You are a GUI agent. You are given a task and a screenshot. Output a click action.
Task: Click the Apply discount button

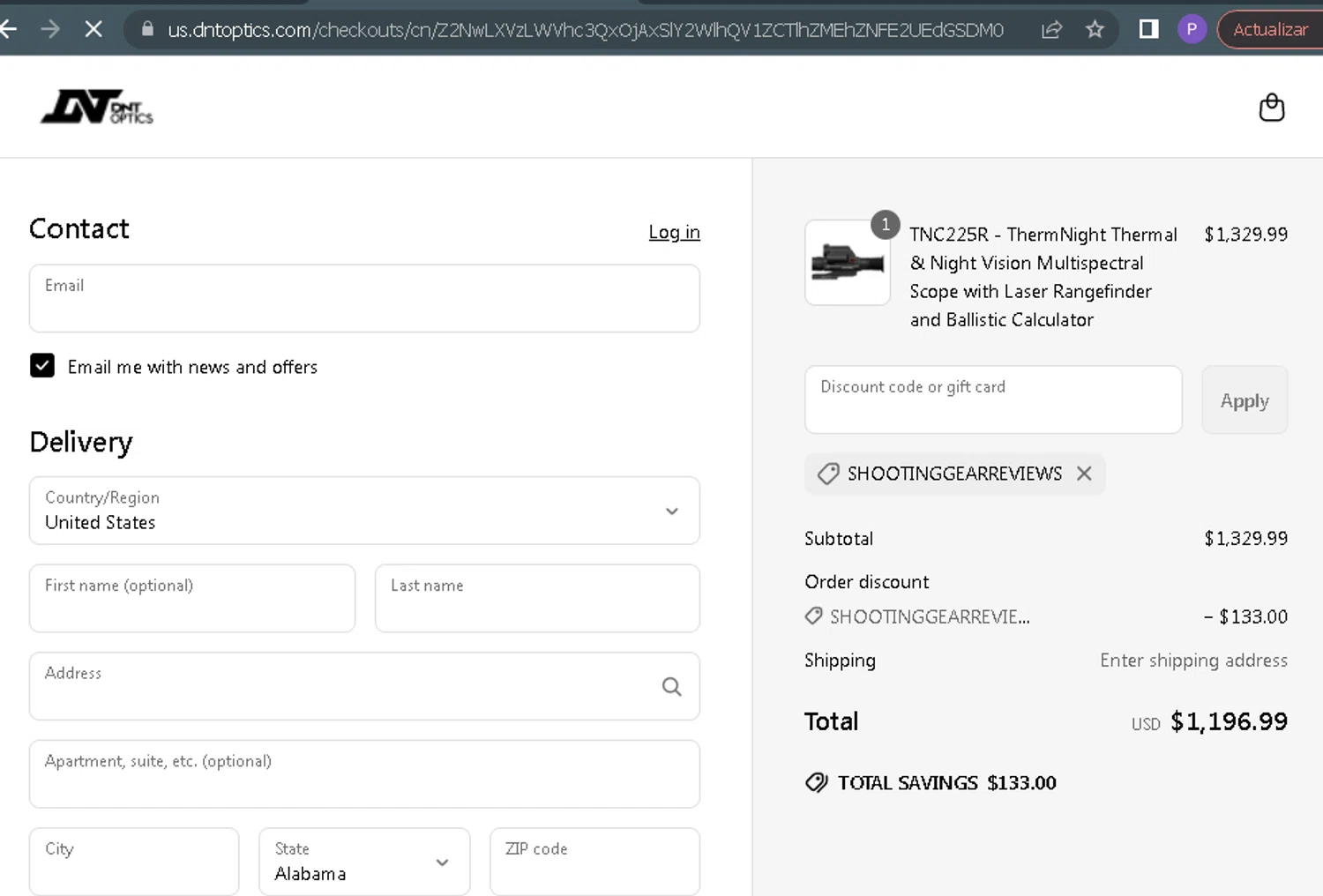coord(1245,399)
